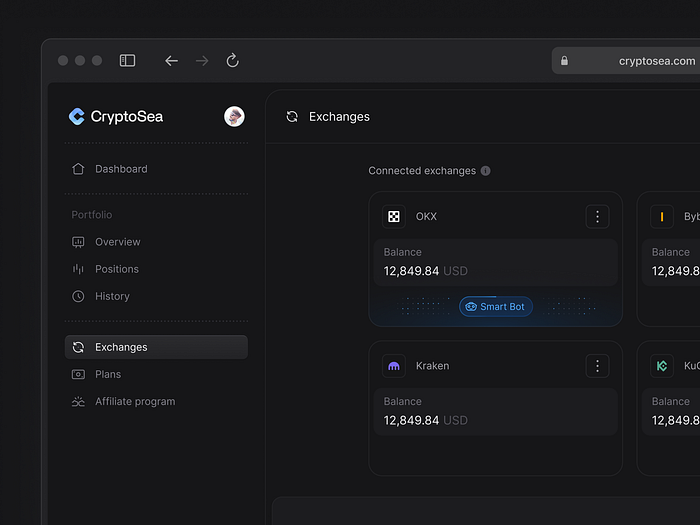
Task: Click the Exchanges header sync icon
Action: (292, 117)
